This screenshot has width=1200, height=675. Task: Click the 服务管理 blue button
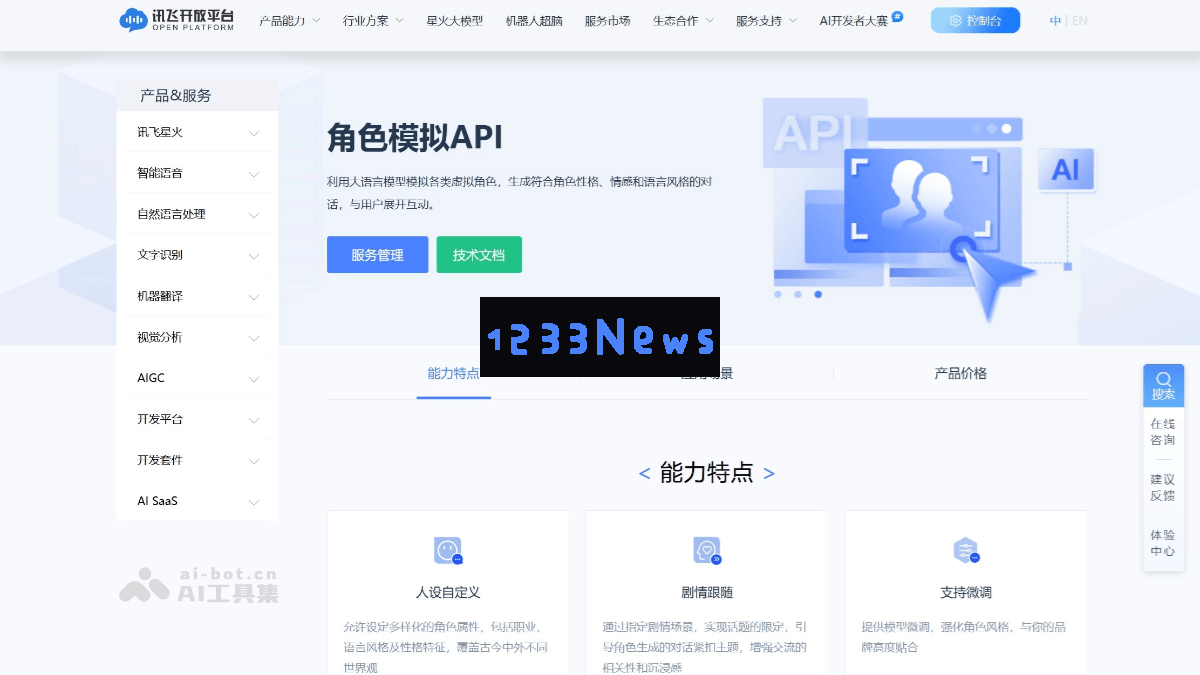coord(377,255)
